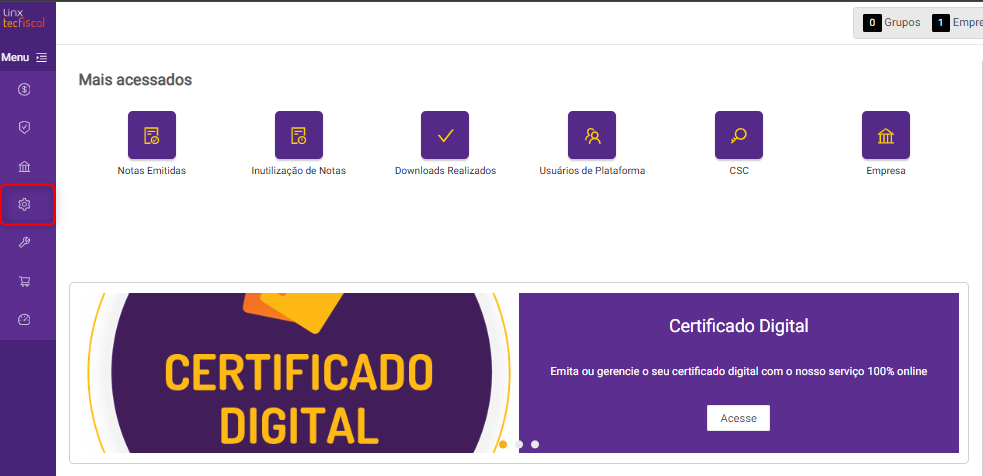Click the Notas Emitidas label

coord(152,171)
